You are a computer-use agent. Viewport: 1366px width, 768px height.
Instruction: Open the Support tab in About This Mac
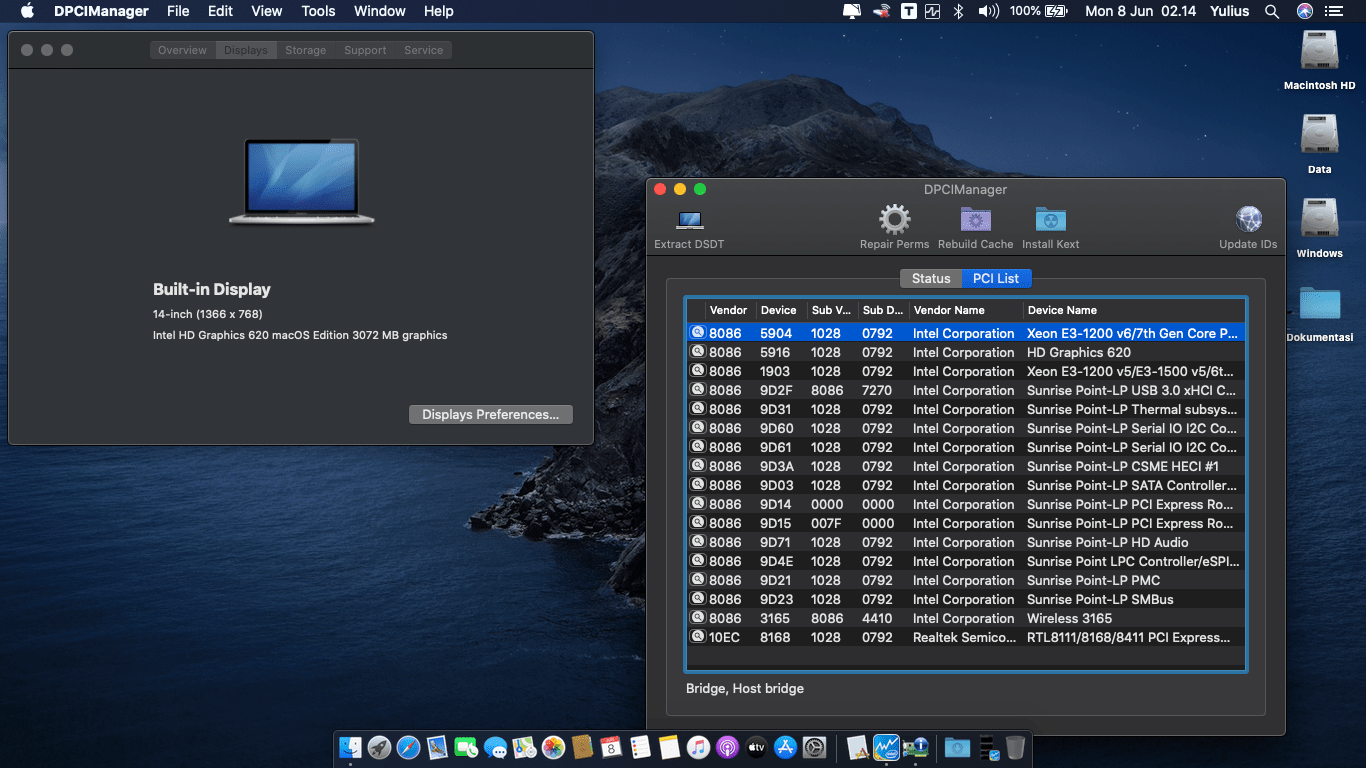pyautogui.click(x=365, y=50)
